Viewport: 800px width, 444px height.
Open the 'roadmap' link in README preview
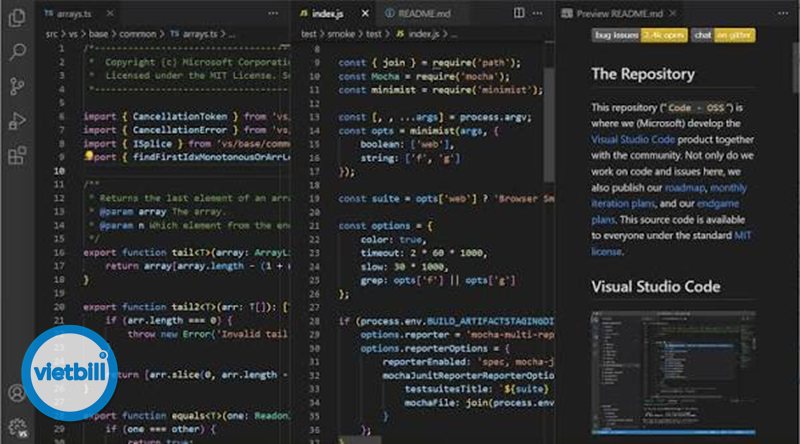[685, 188]
